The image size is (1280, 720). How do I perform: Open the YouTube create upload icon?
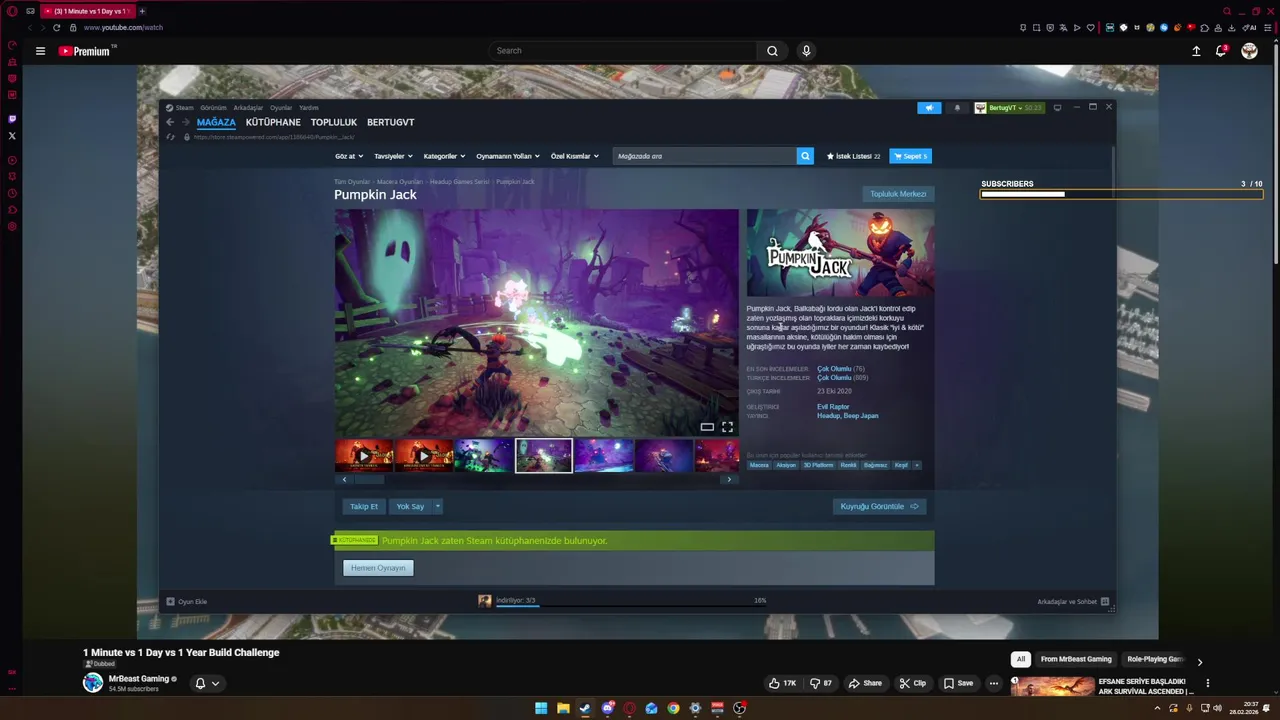(x=1196, y=51)
